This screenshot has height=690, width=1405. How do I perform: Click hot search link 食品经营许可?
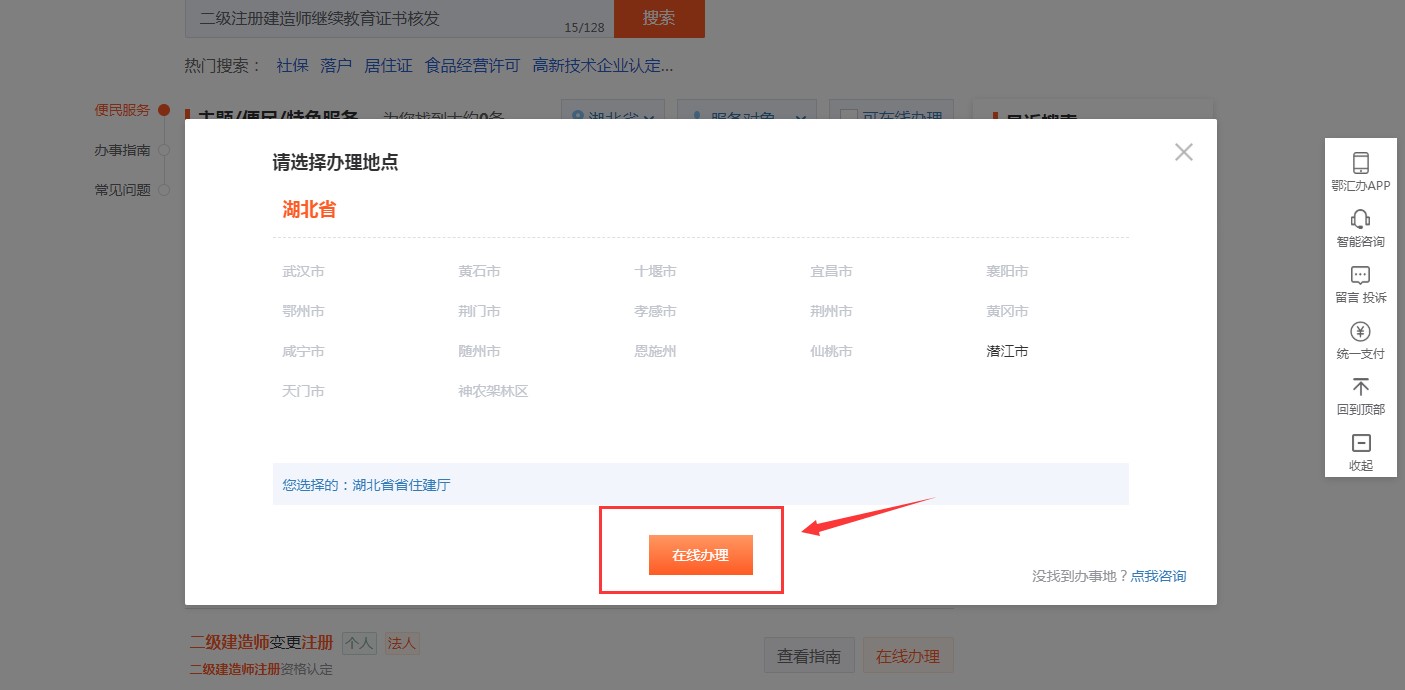[473, 66]
